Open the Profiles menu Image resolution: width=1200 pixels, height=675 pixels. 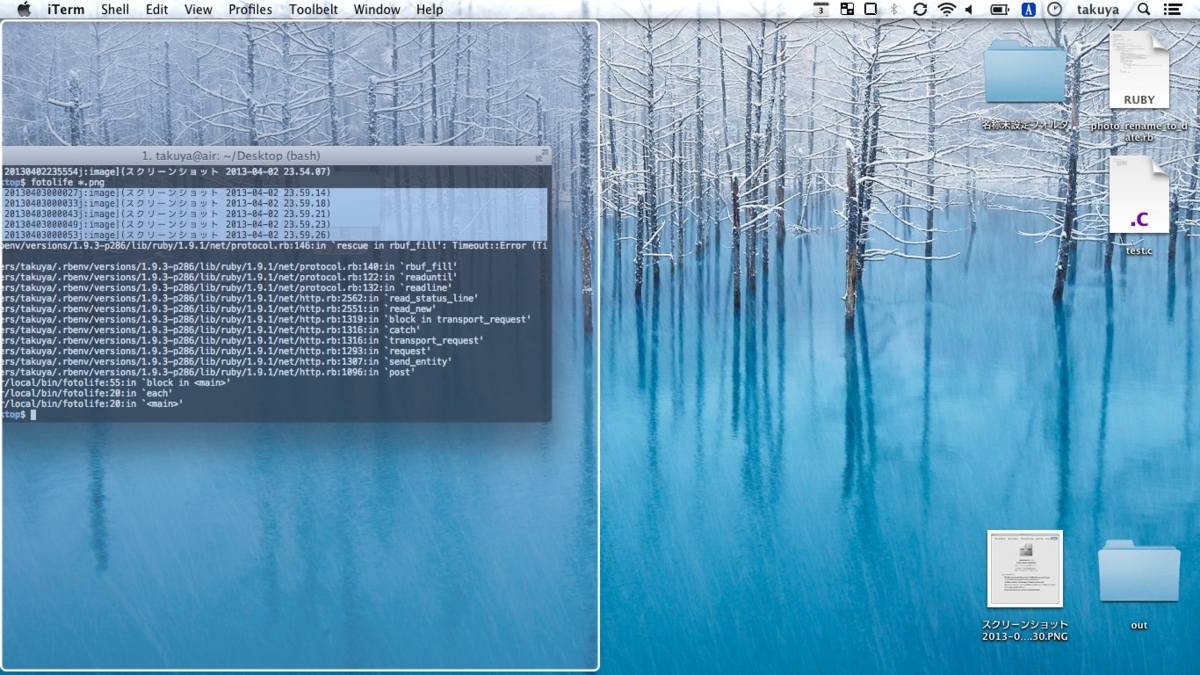[250, 9]
